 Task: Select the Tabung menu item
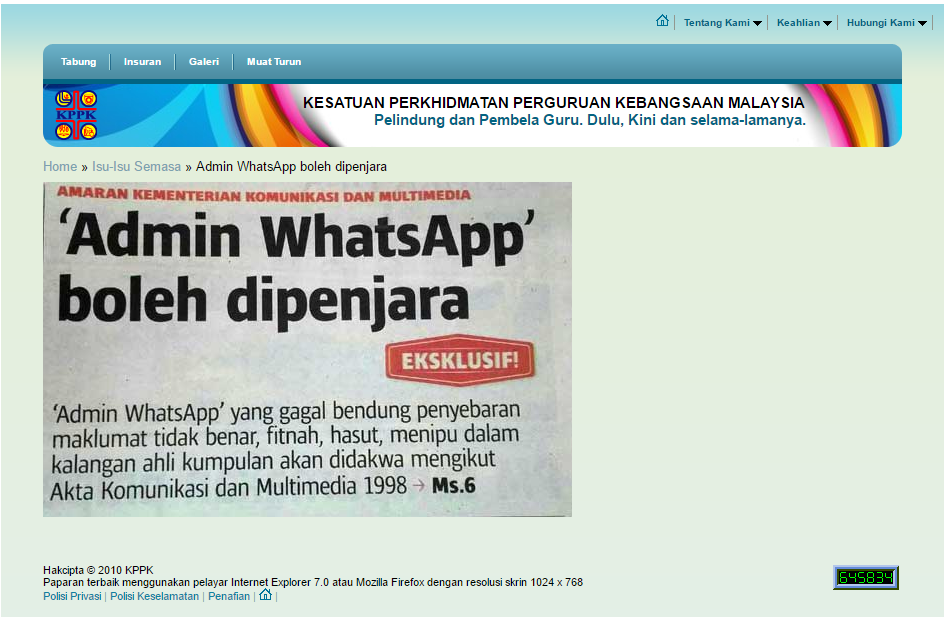(x=79, y=62)
